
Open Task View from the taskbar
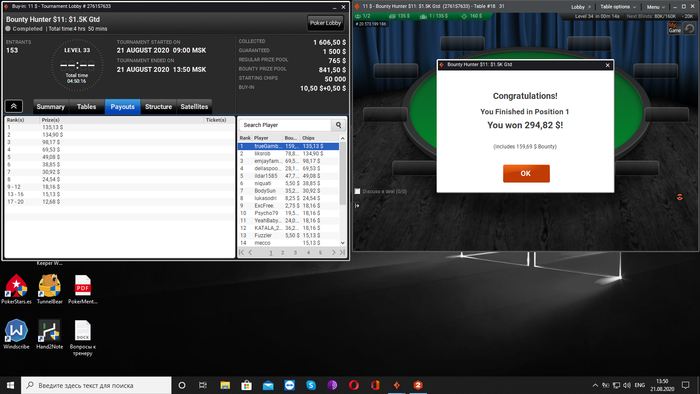pyautogui.click(x=203, y=385)
